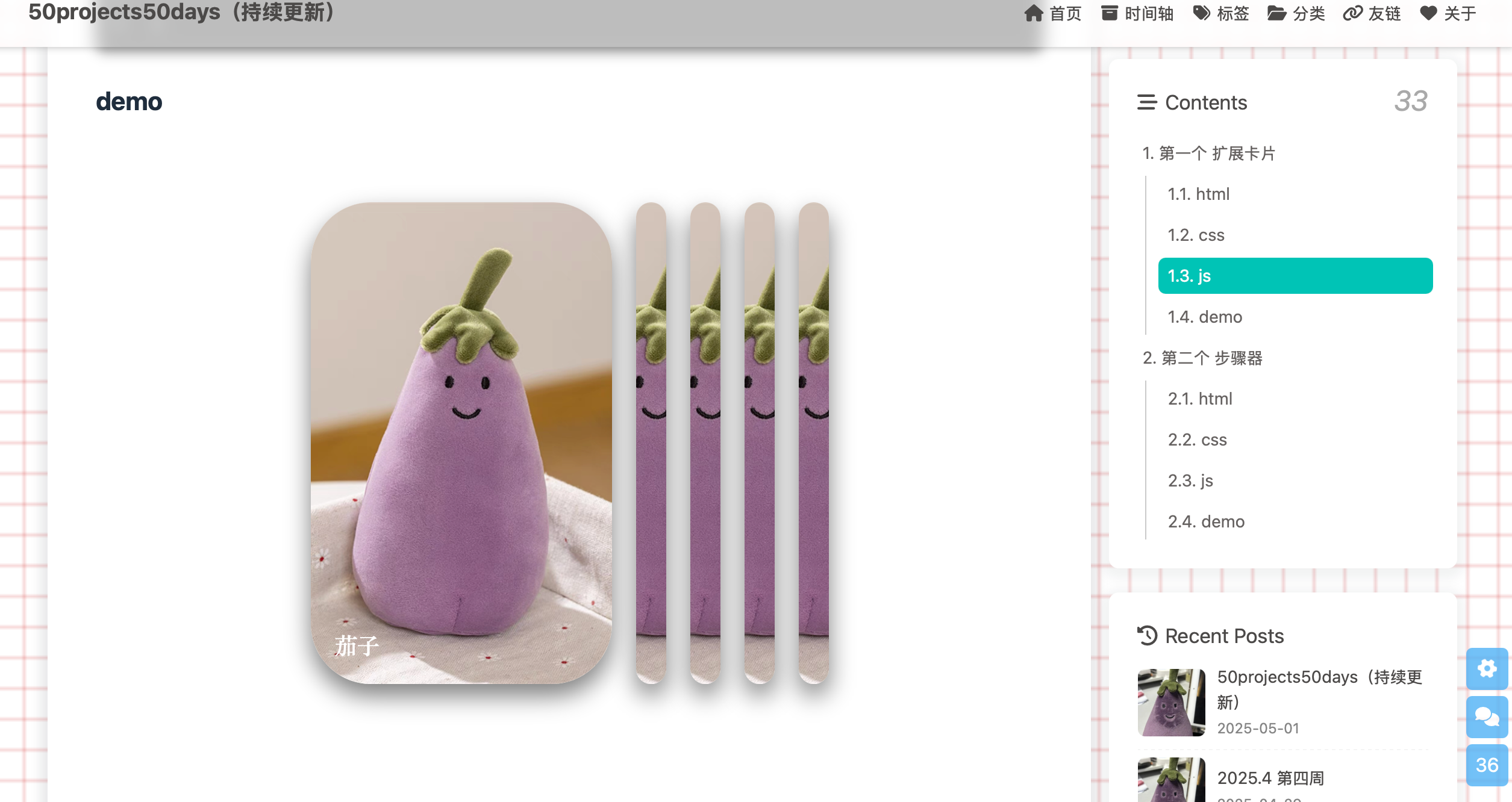Expand the second collapsed card panel
Screen dimensions: 1512x802
point(705,443)
